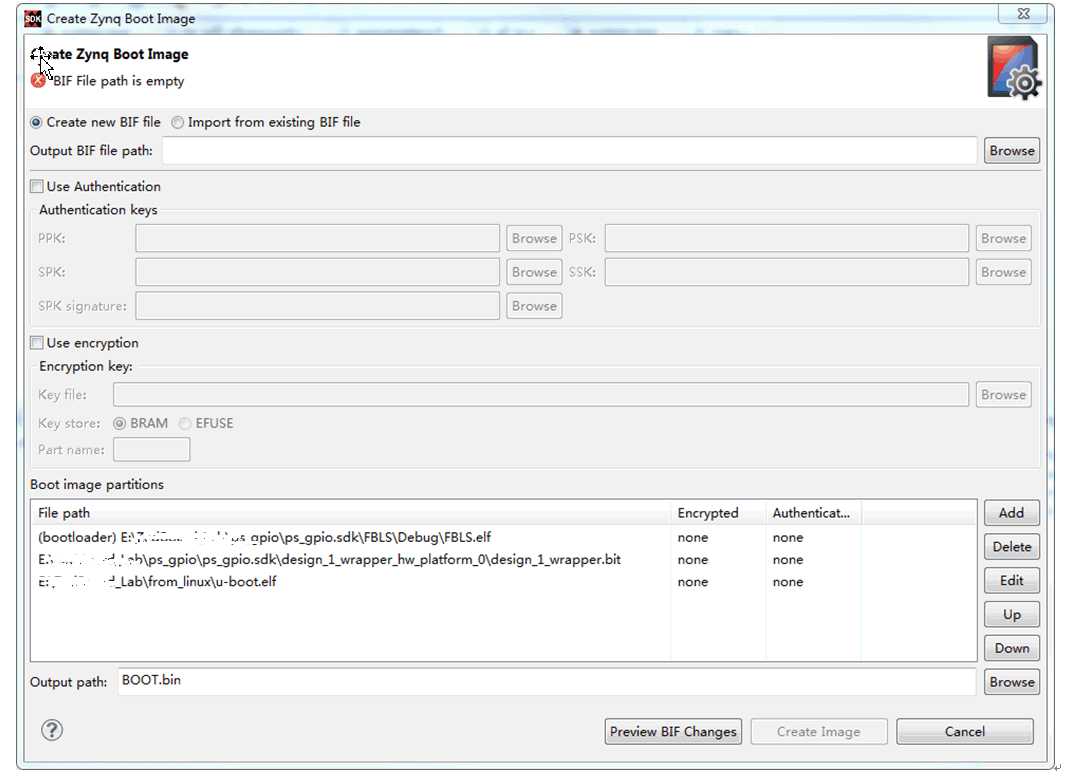Move partition Up in the list
The image size is (1081, 784).
pos(1011,614)
